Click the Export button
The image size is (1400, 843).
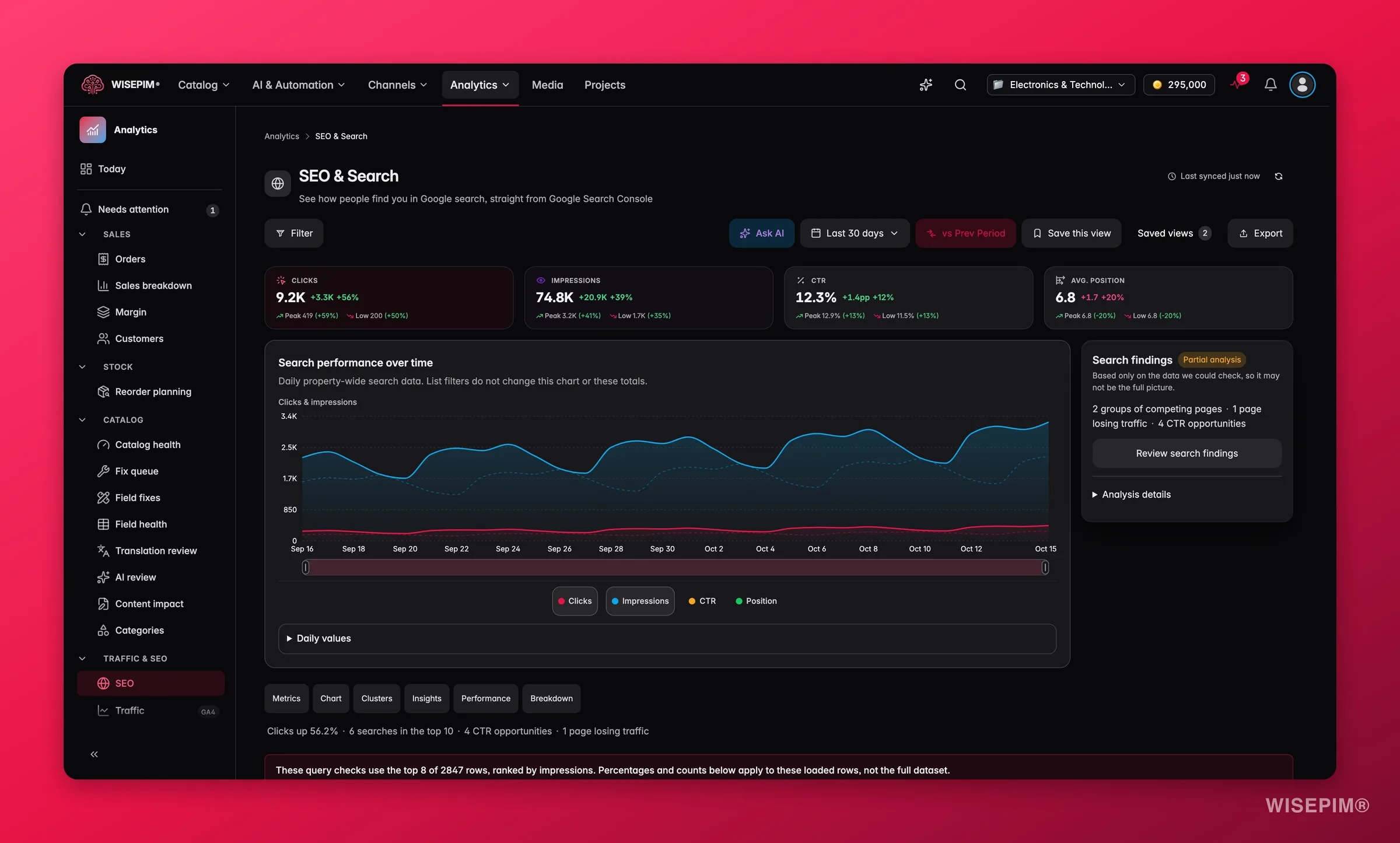tap(1260, 233)
